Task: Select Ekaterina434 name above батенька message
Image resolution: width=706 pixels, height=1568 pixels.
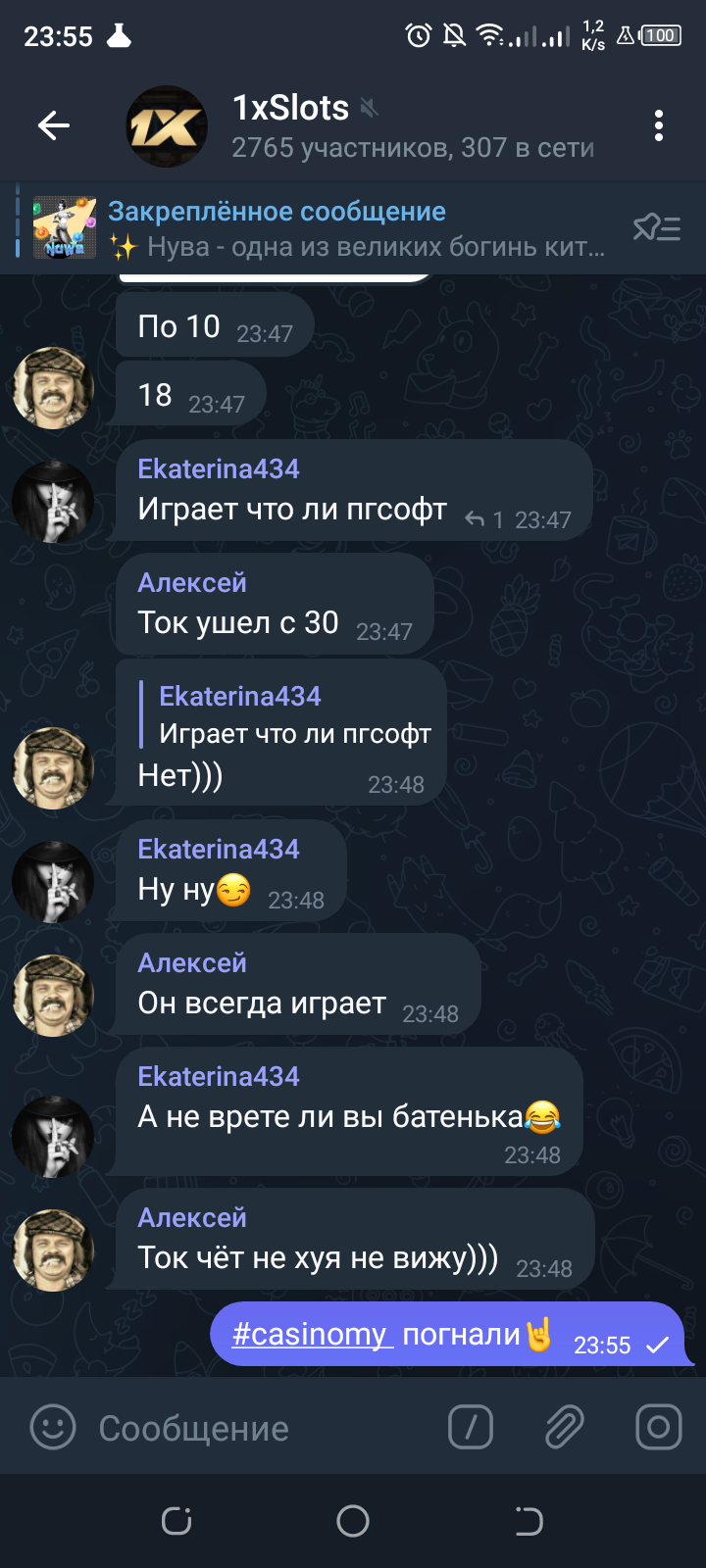Action: coord(219,1076)
